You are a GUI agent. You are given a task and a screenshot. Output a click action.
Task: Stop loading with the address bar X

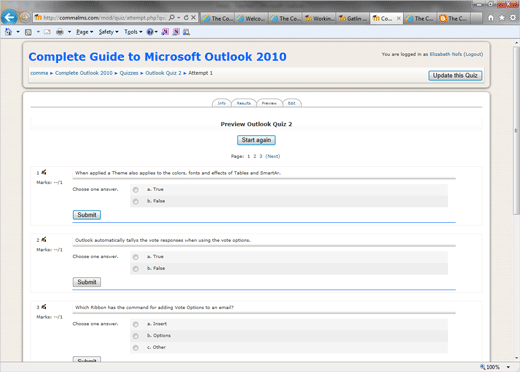coord(193,18)
